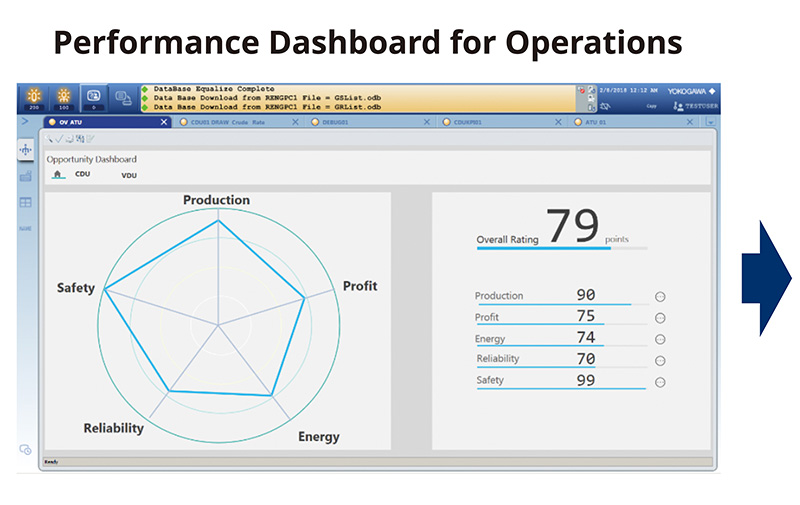Click the magnifier icon in the window toolbar
Viewport: 800px width, 505px height.
(x=49, y=139)
